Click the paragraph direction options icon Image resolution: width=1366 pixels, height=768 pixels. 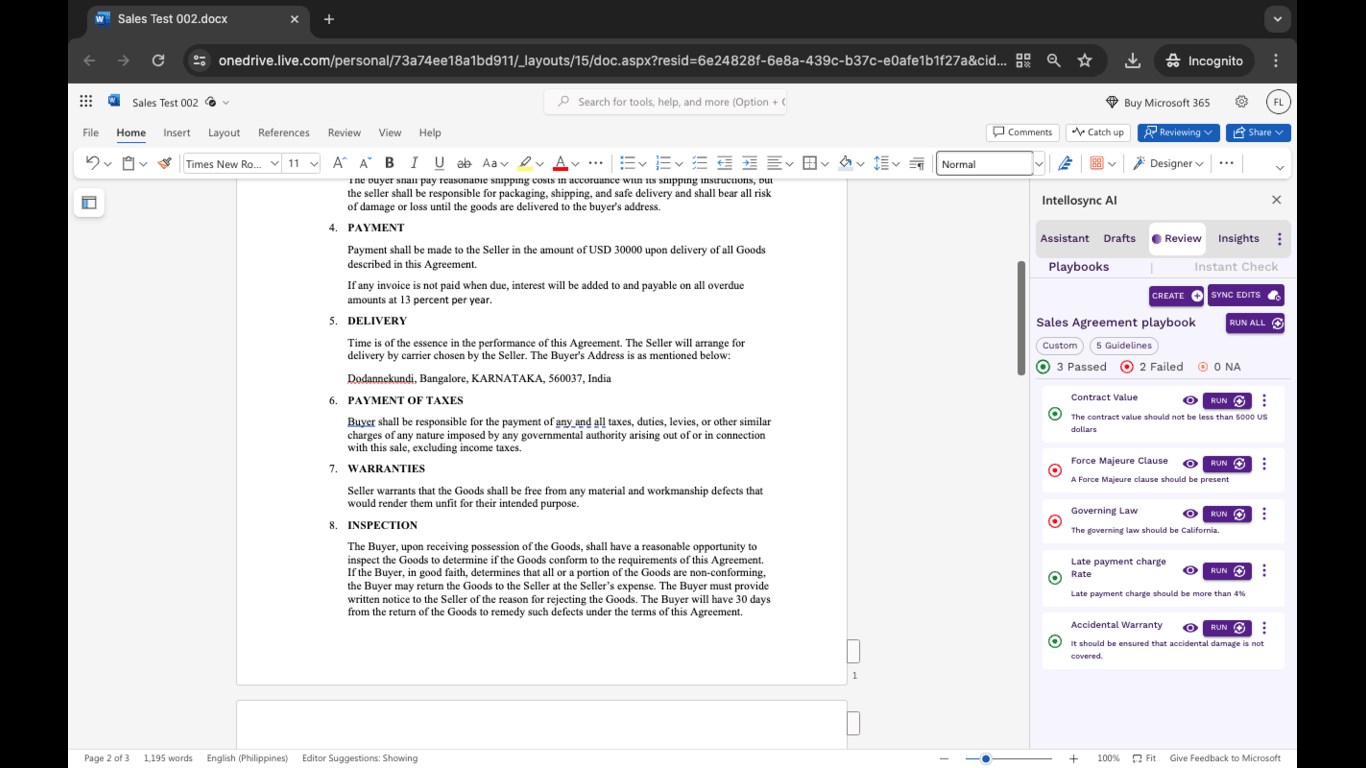[916, 163]
